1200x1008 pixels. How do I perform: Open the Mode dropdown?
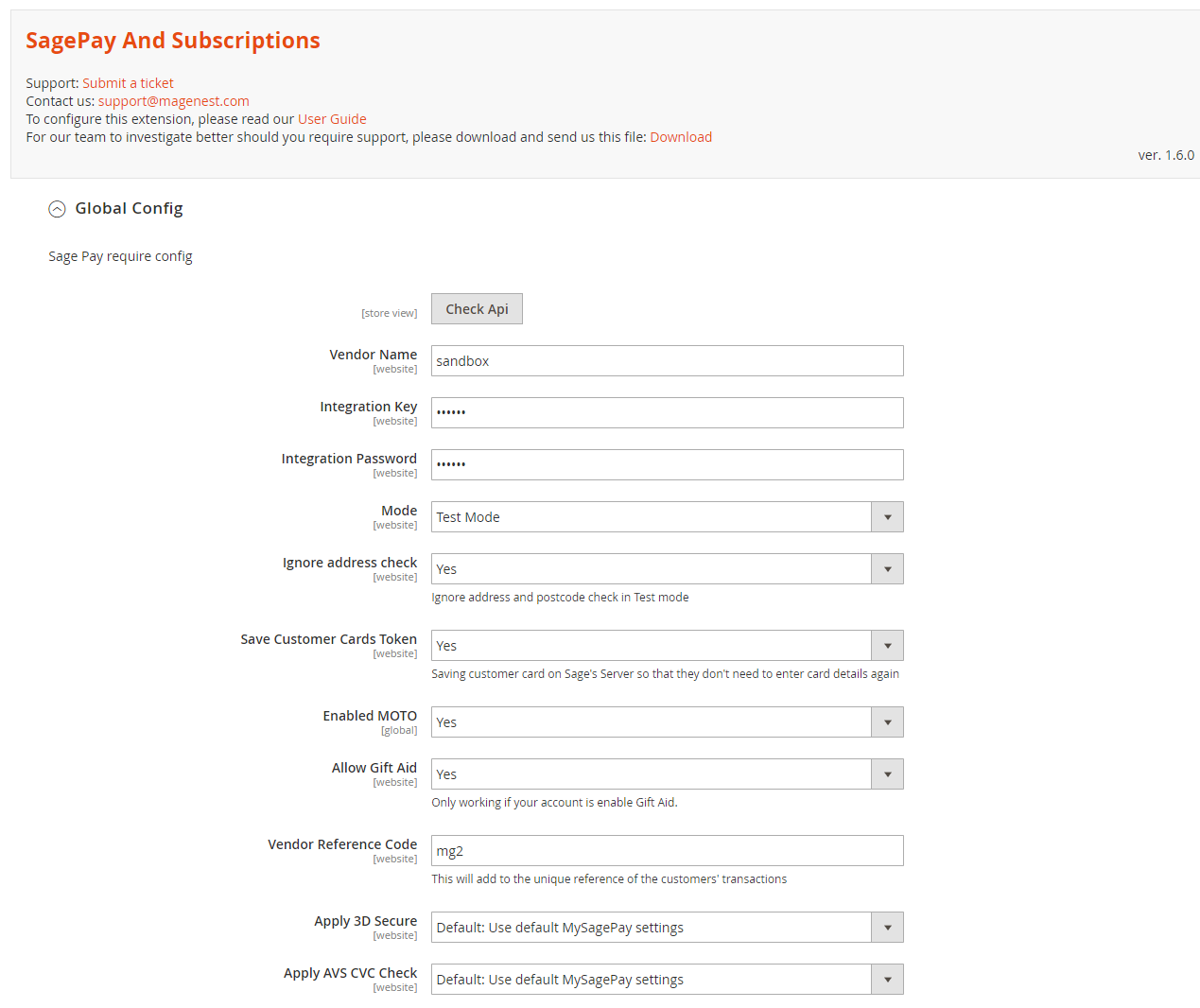(667, 517)
